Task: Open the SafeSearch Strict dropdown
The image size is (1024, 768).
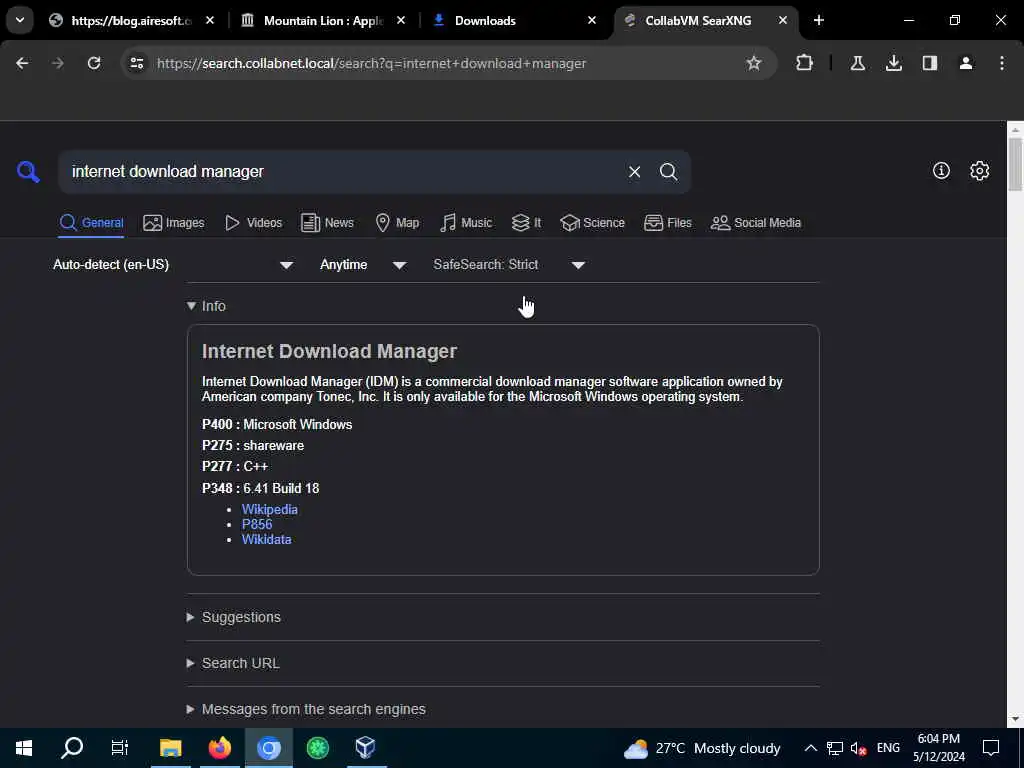Action: coord(509,264)
